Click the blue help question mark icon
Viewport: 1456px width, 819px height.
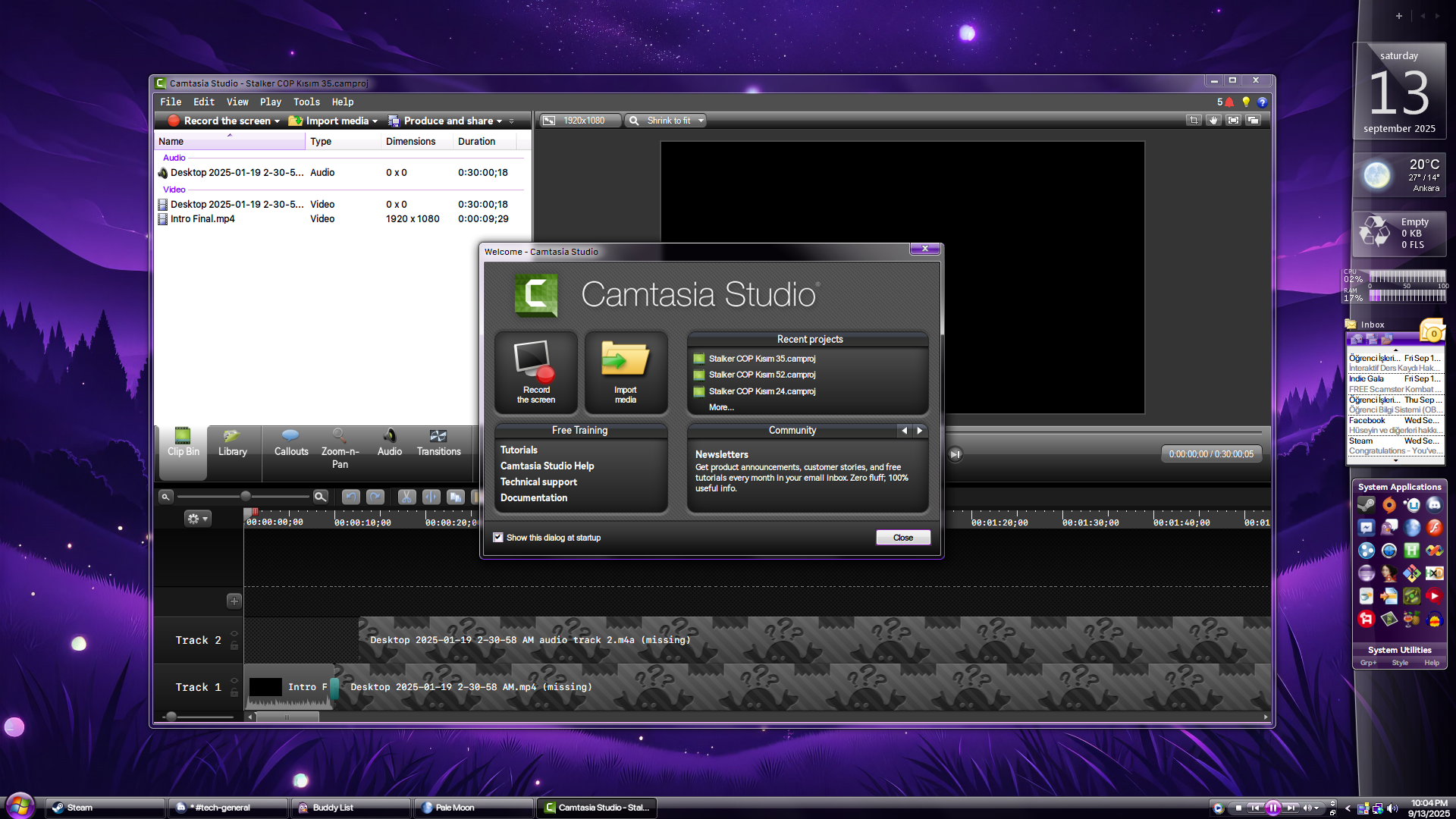click(x=1262, y=102)
